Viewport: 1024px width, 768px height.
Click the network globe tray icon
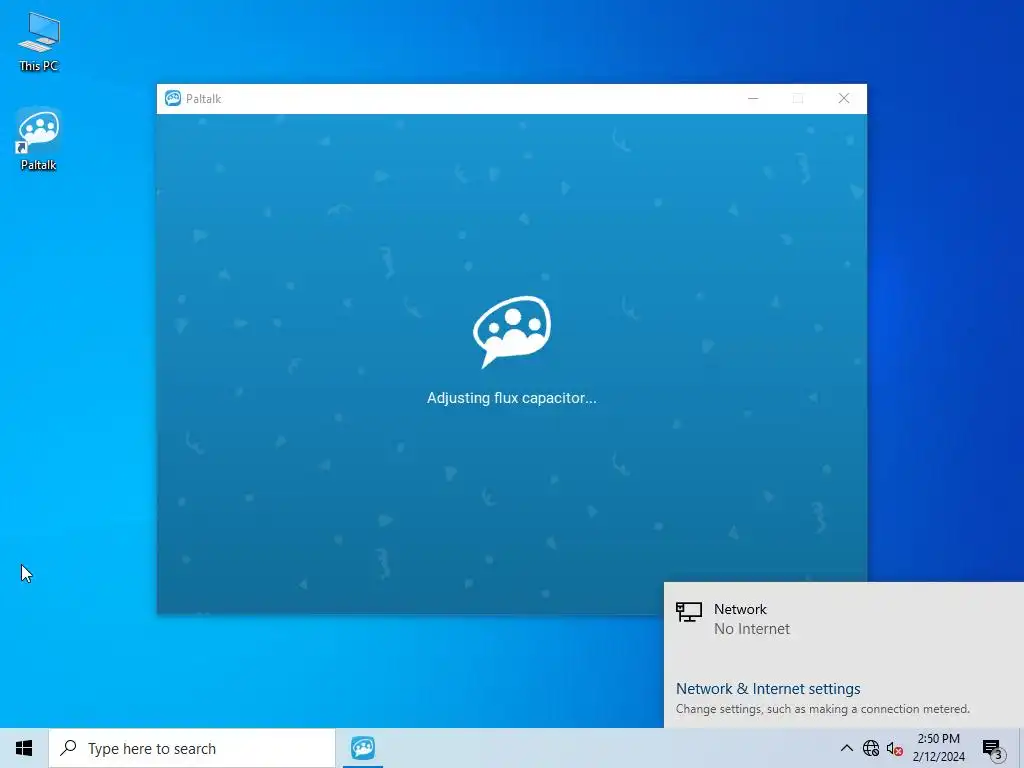point(871,748)
